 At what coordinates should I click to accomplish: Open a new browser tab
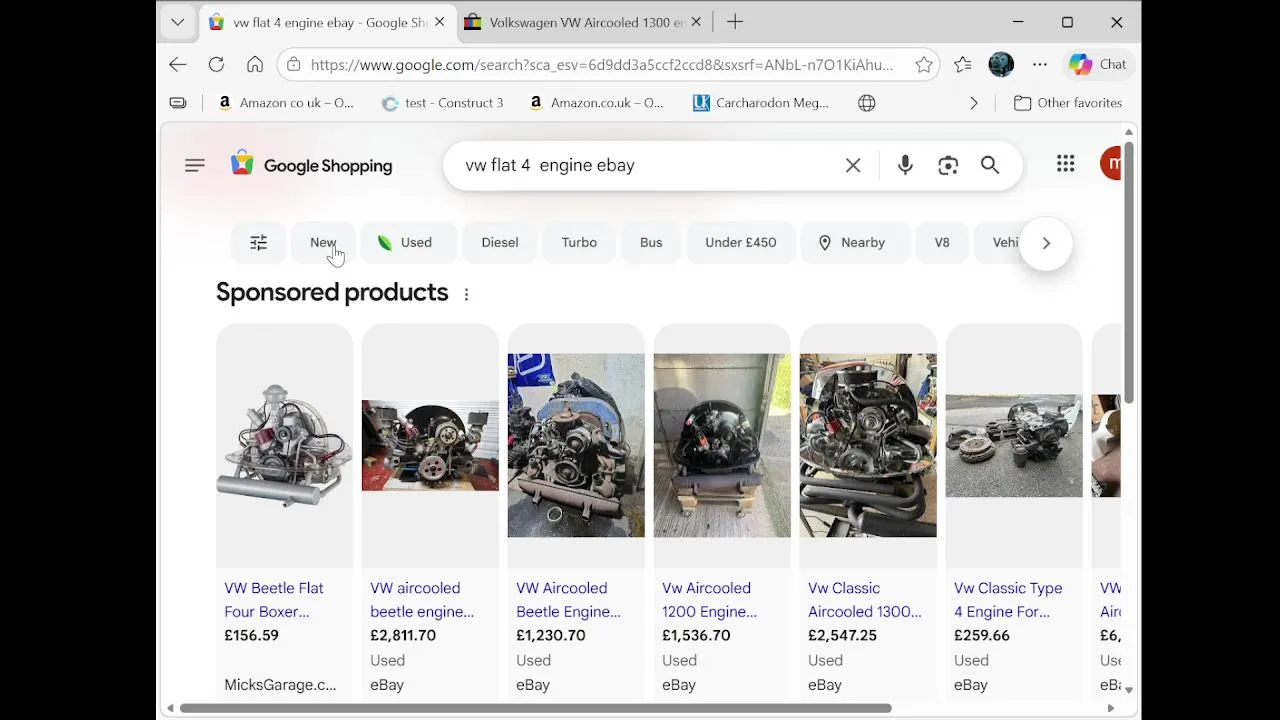click(x=735, y=22)
